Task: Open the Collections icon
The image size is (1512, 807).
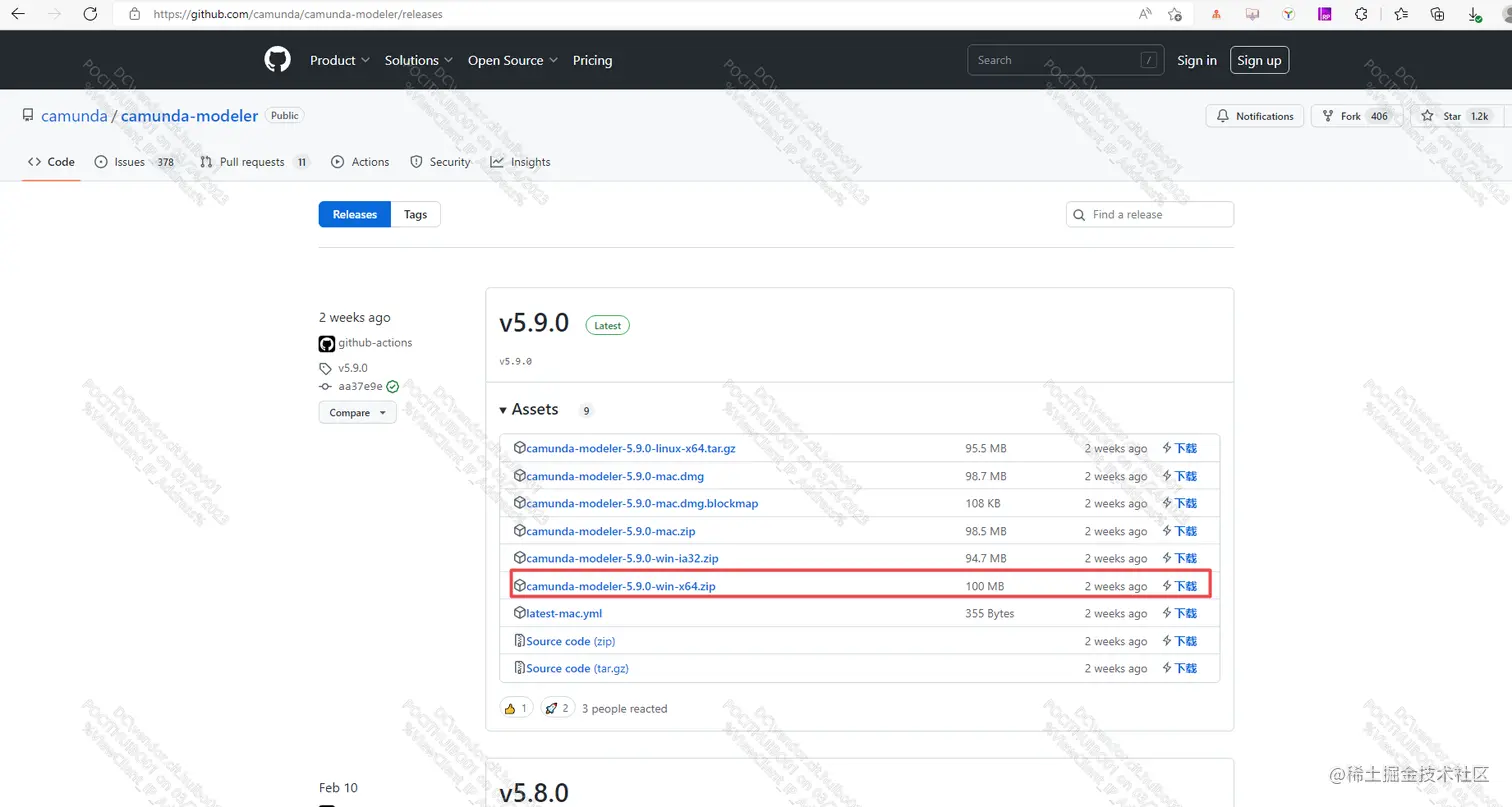Action: (x=1437, y=14)
